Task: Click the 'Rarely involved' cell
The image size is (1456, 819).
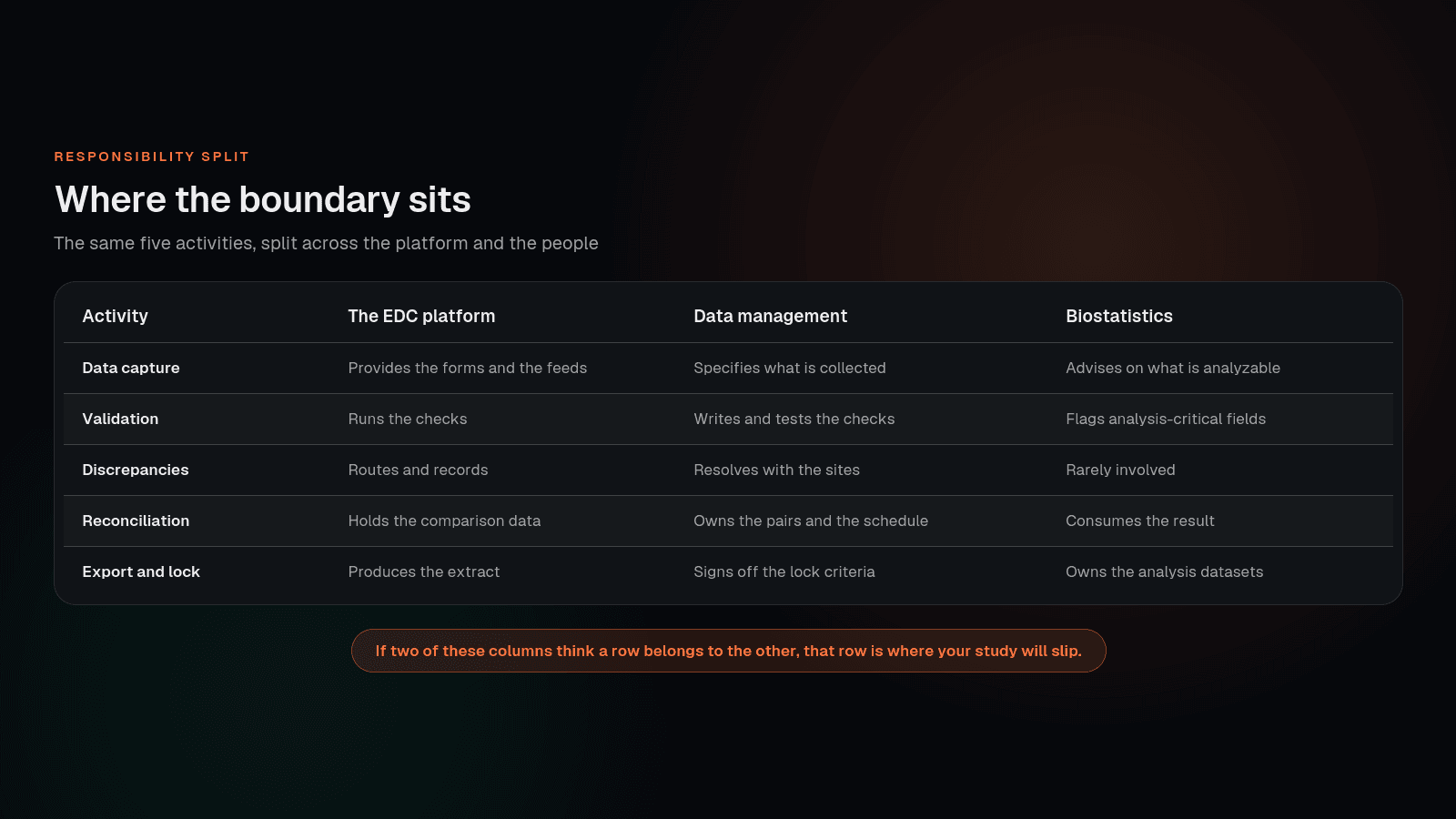Action: point(1120,470)
